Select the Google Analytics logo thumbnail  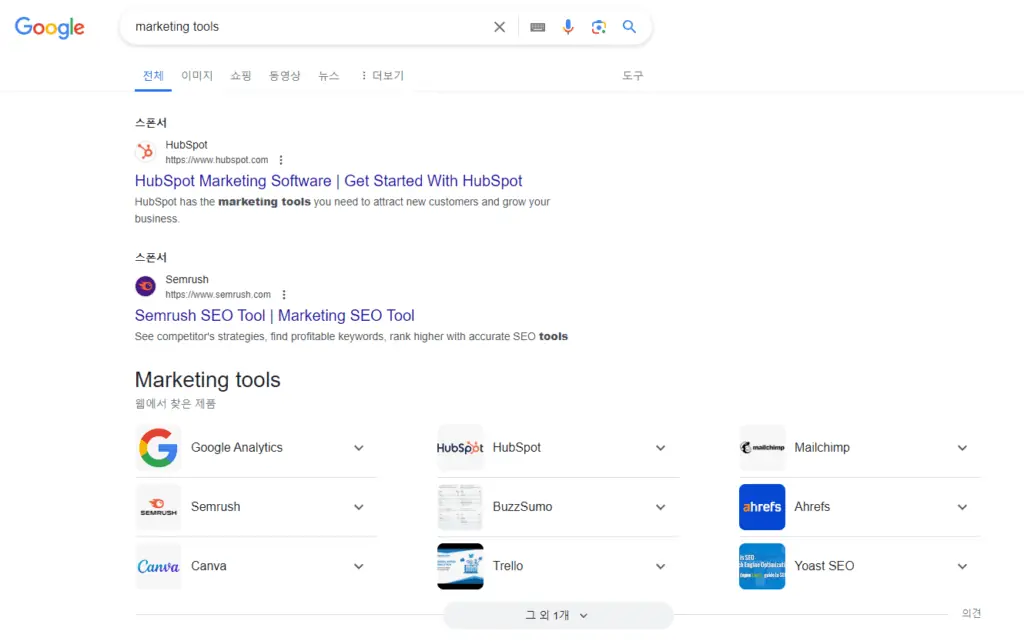(159, 448)
